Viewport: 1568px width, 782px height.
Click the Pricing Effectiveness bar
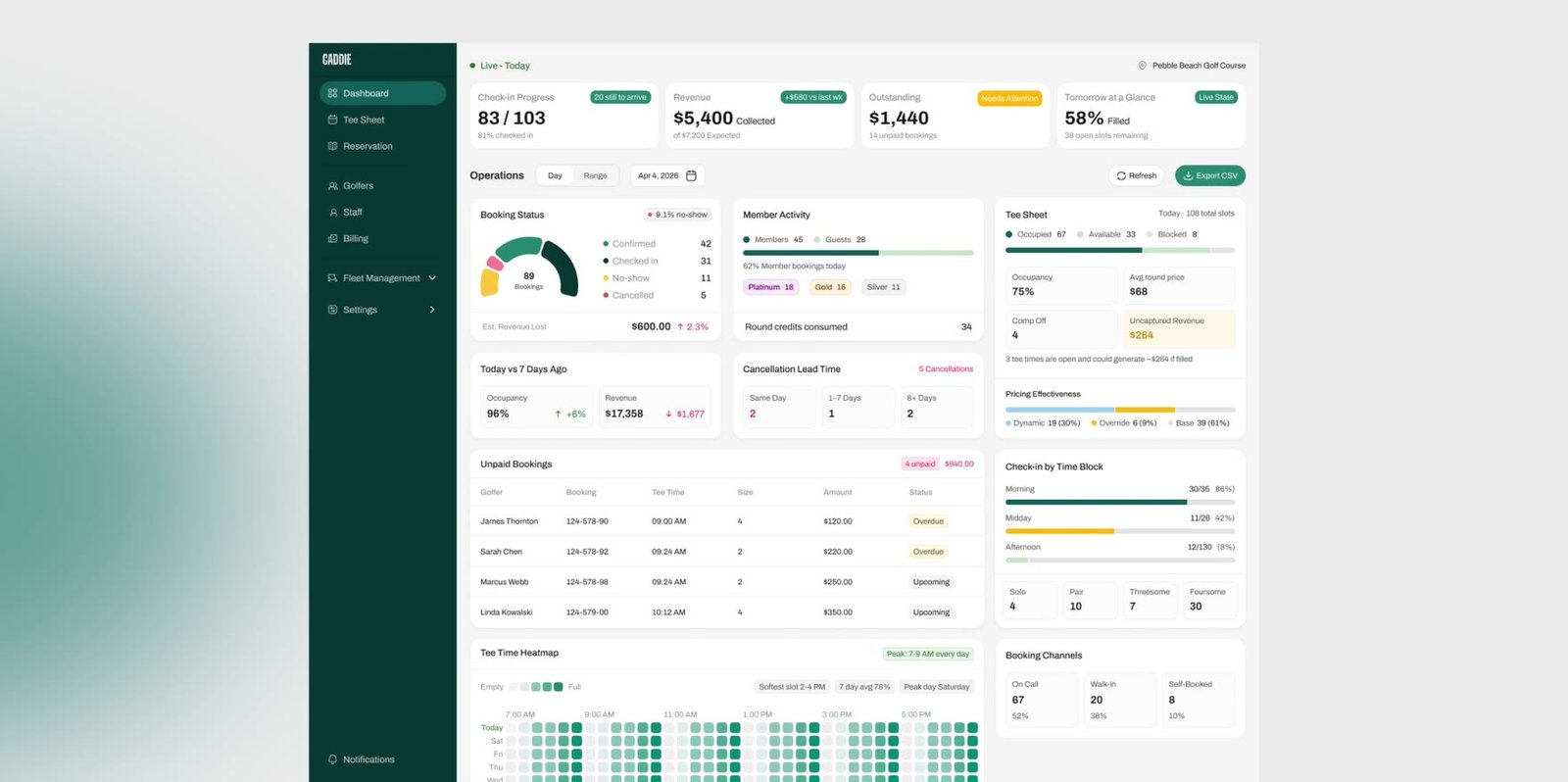click(x=1120, y=410)
